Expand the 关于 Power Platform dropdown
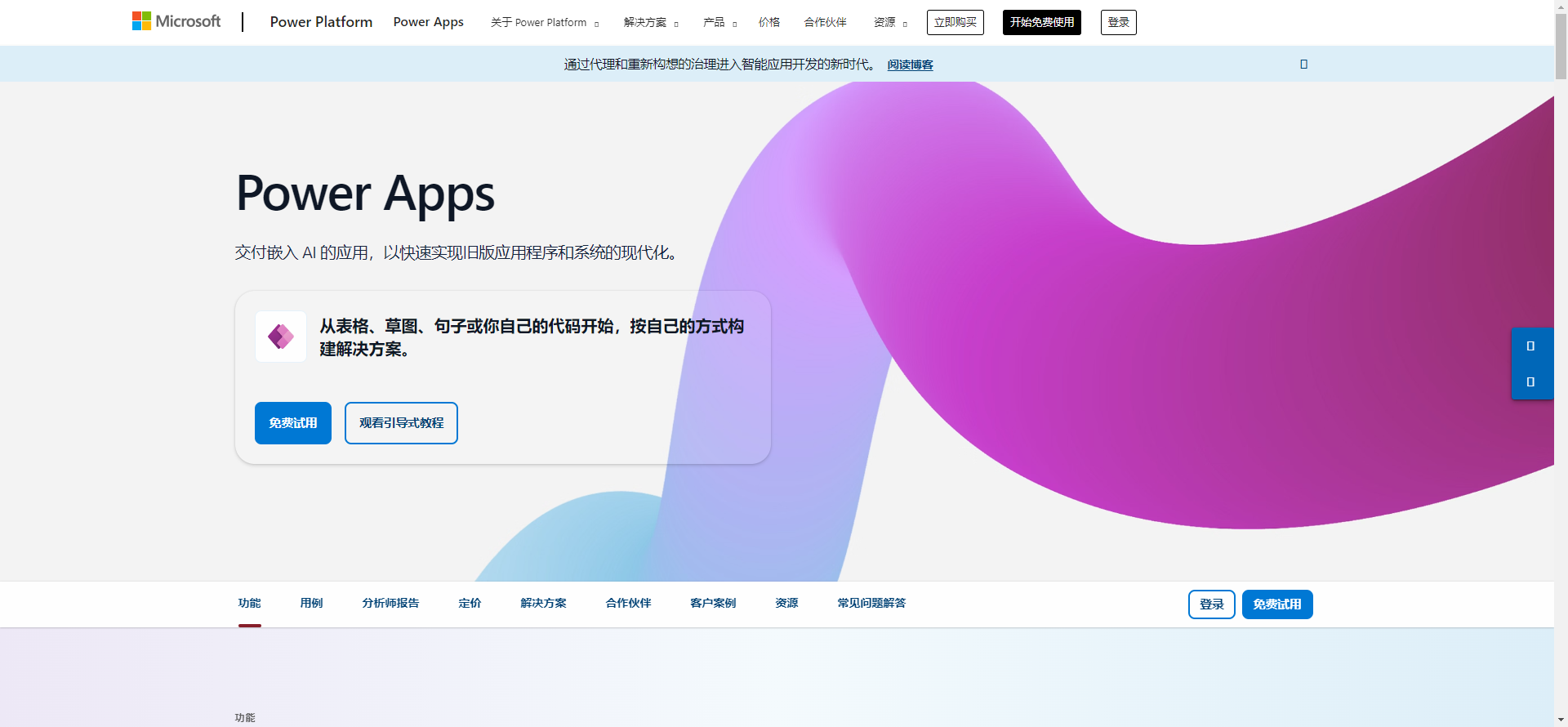Viewport: 1568px width, 727px height. click(544, 23)
